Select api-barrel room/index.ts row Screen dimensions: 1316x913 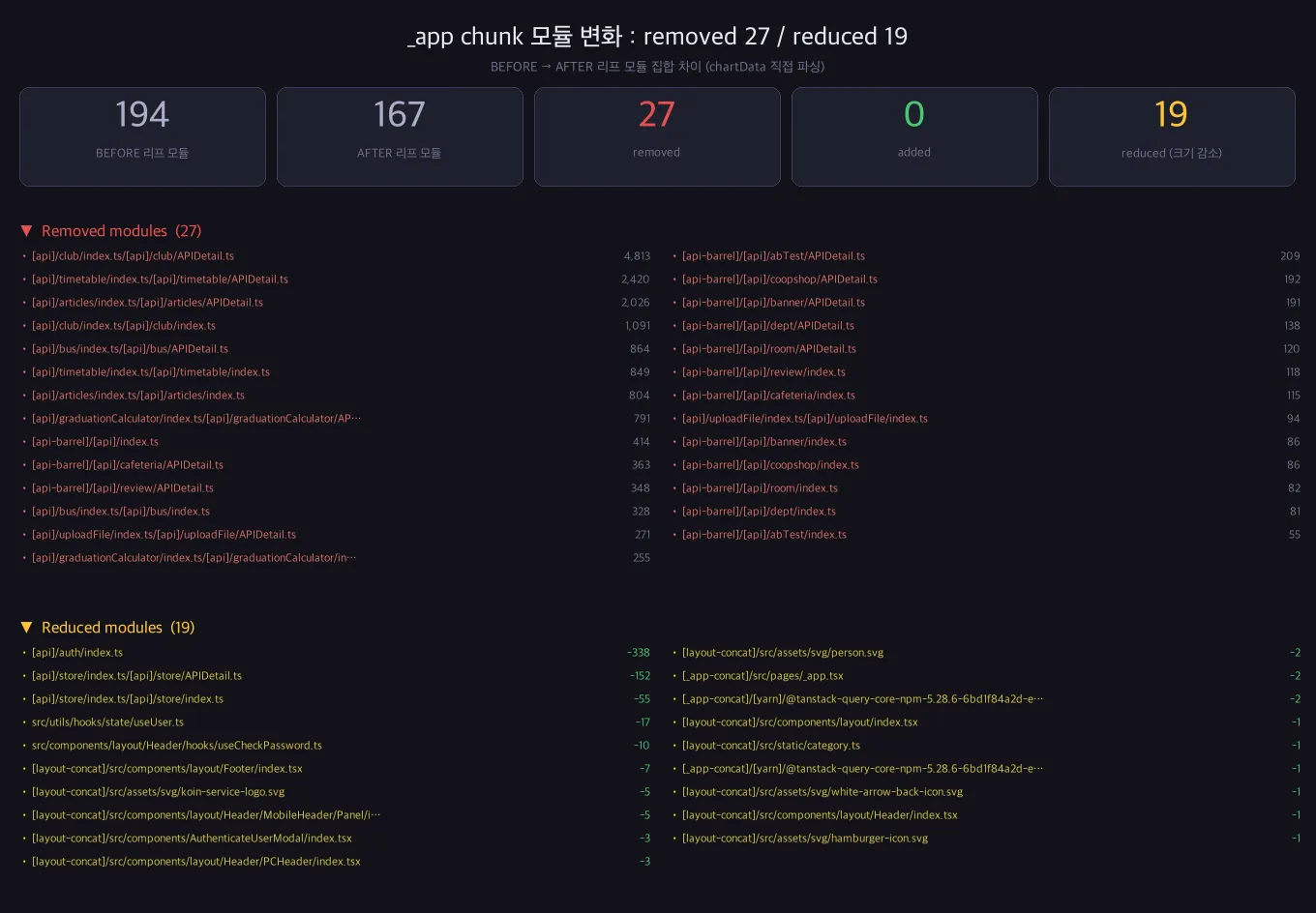click(x=986, y=488)
